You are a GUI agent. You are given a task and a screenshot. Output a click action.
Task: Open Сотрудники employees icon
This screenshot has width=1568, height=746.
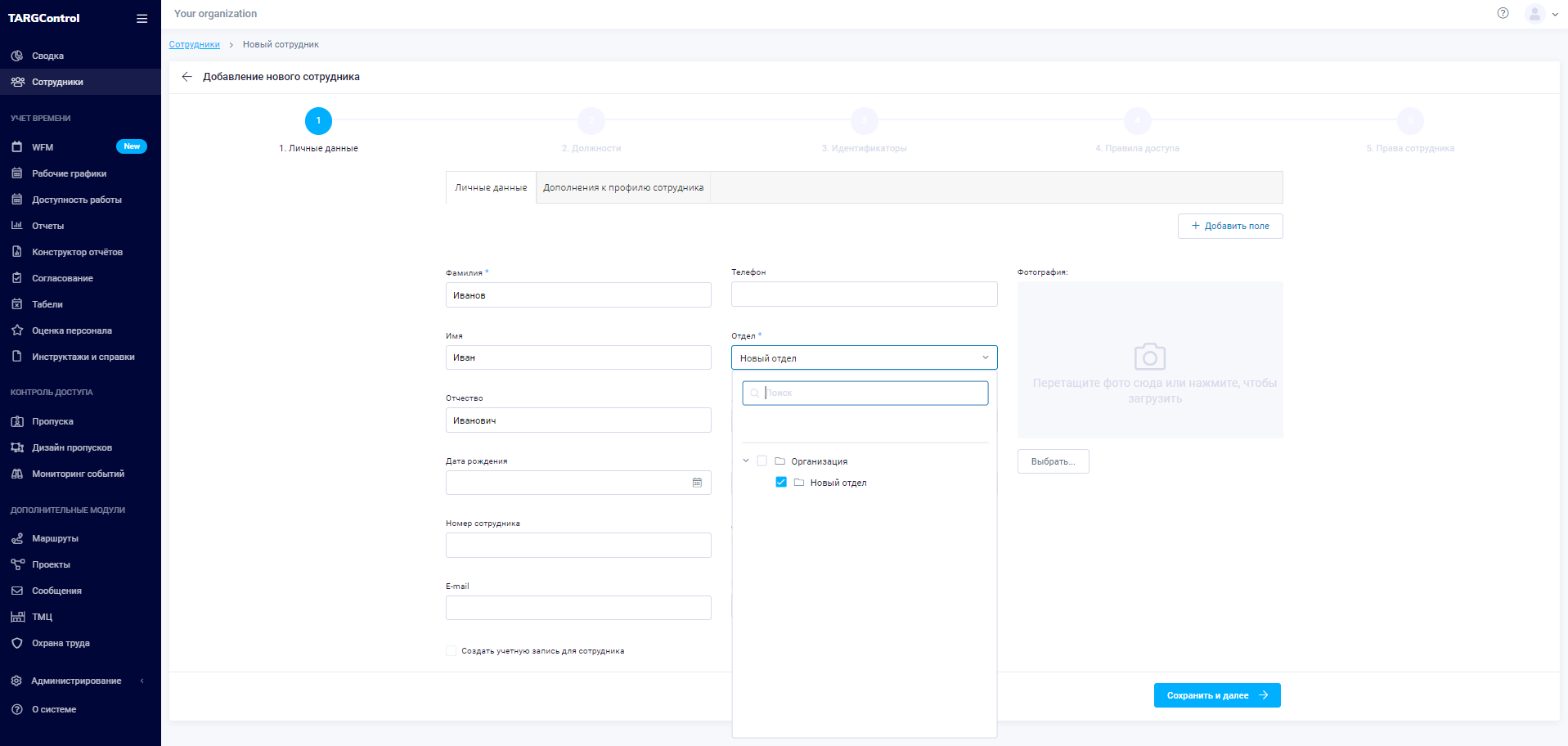coord(17,82)
